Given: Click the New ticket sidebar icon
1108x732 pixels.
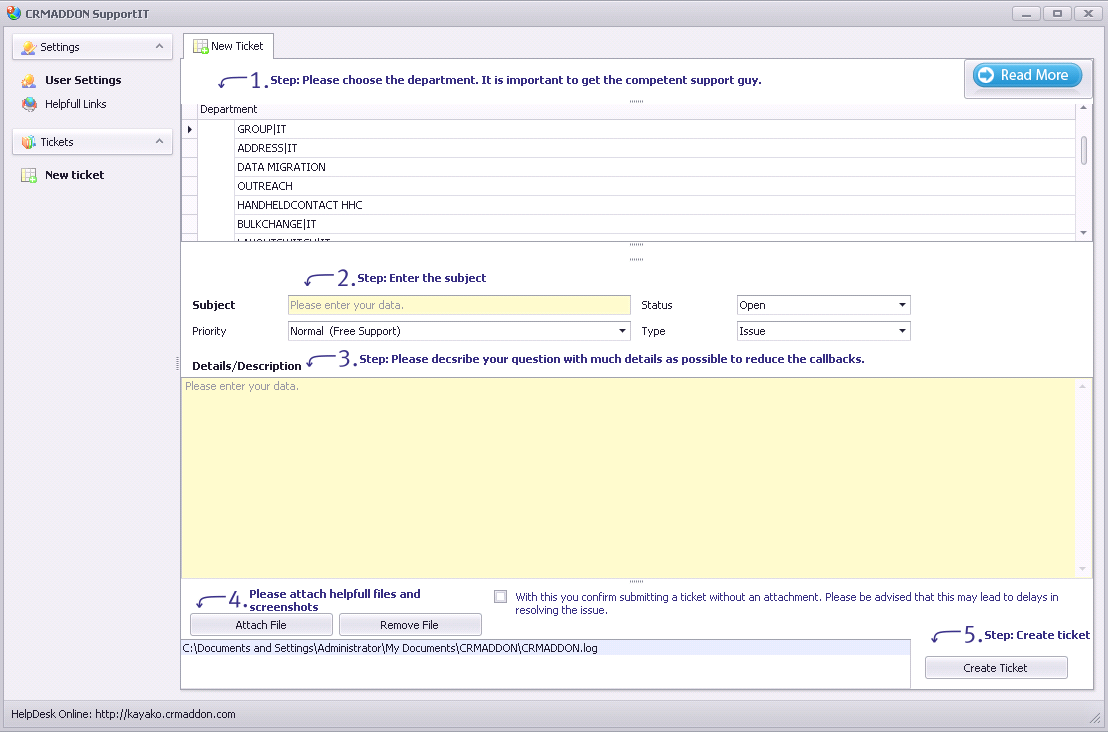Looking at the screenshot, I should 29,175.
